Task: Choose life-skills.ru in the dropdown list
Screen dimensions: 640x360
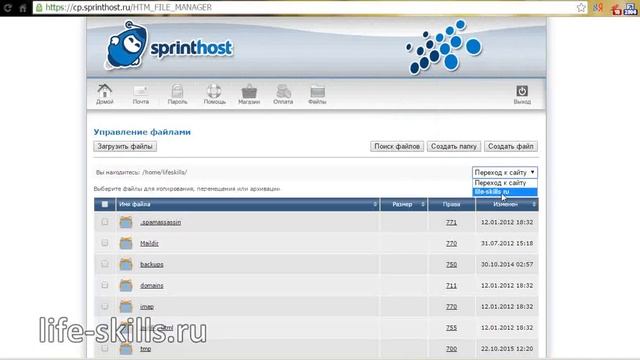Action: (x=504, y=192)
